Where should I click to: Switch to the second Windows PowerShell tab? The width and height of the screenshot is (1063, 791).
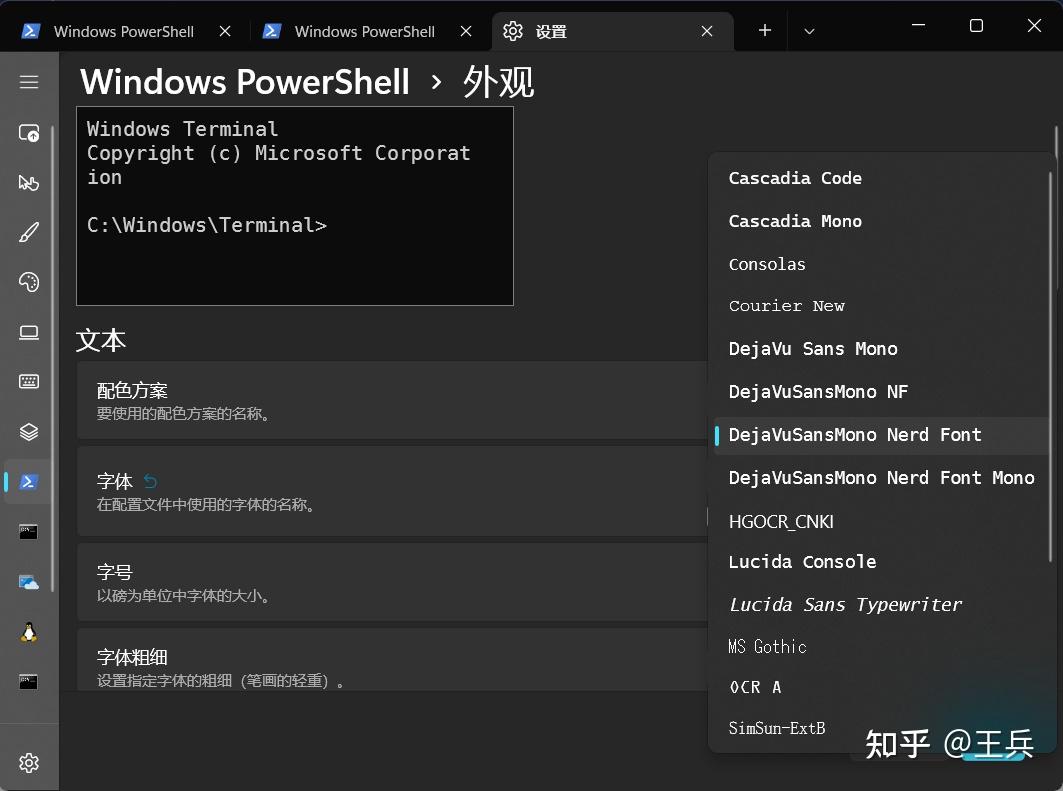tap(365, 31)
